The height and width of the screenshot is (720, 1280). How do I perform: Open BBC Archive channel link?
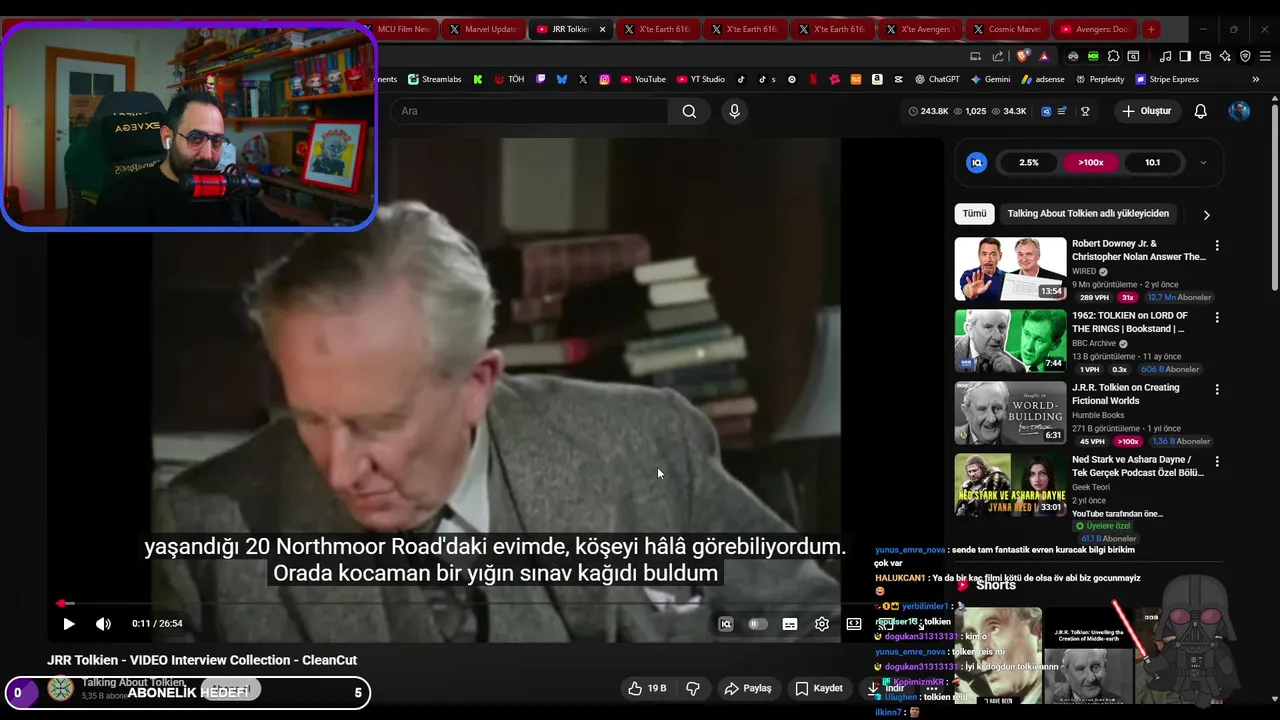[x=1094, y=343]
